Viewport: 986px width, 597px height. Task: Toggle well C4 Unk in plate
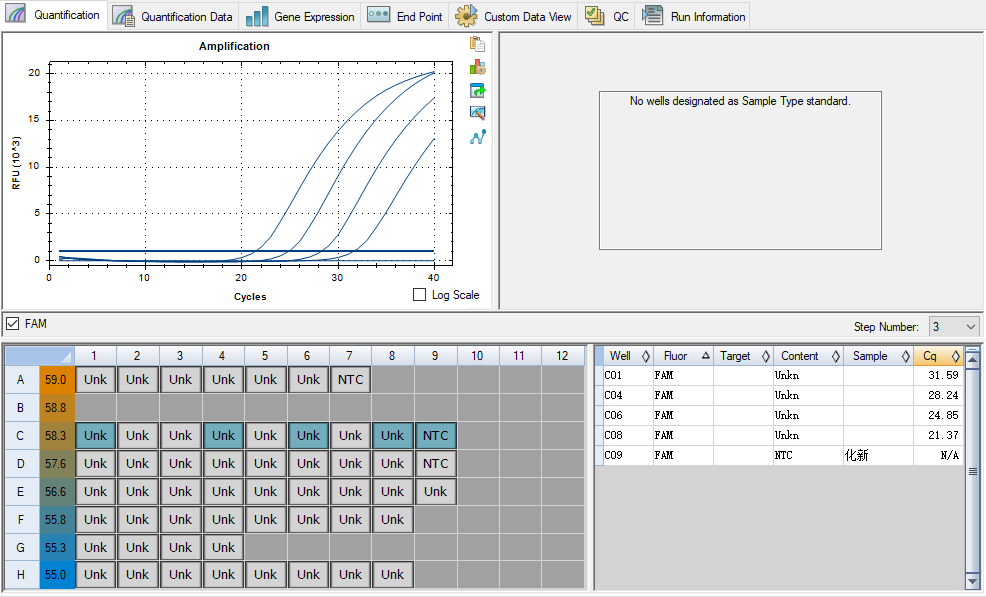pos(223,435)
